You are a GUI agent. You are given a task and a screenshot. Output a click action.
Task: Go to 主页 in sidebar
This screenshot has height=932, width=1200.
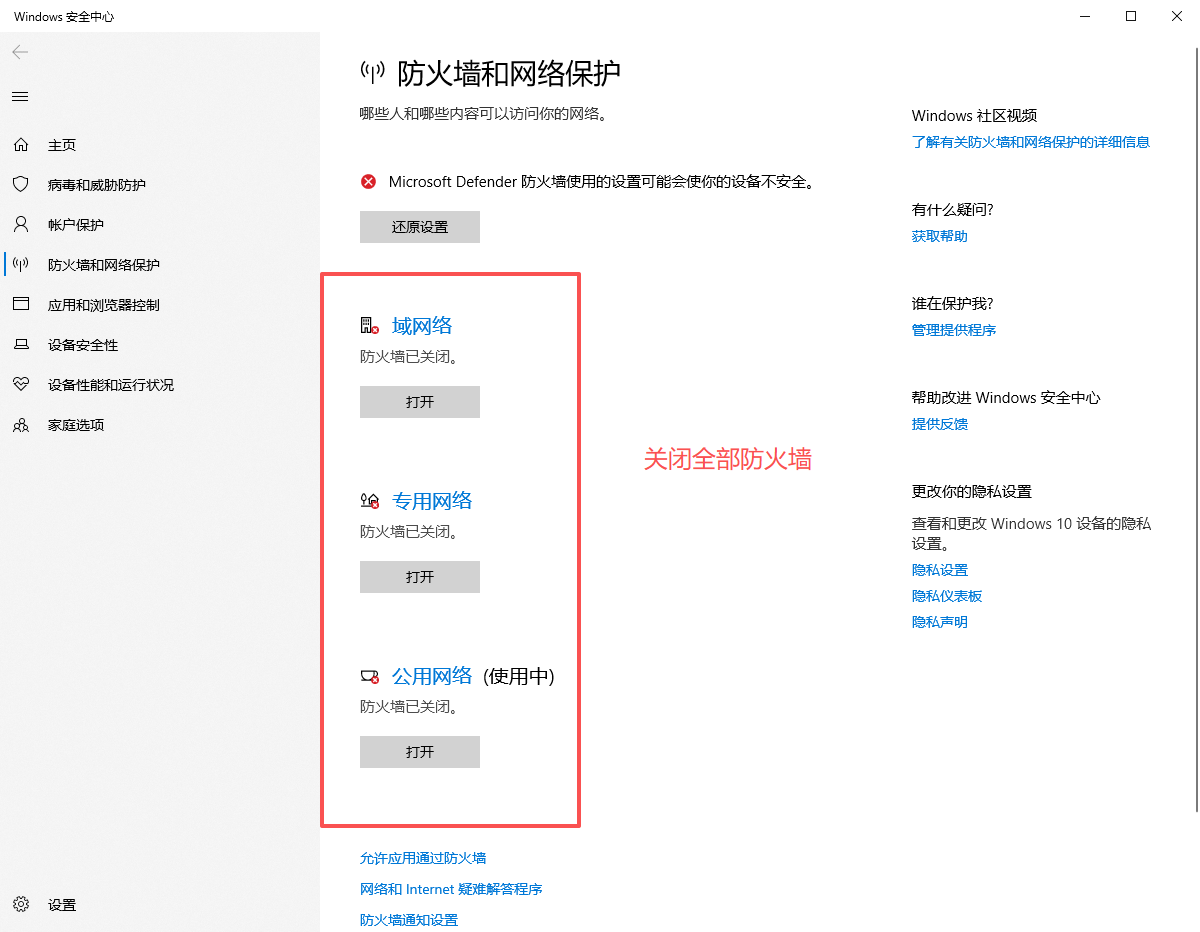[x=62, y=145]
